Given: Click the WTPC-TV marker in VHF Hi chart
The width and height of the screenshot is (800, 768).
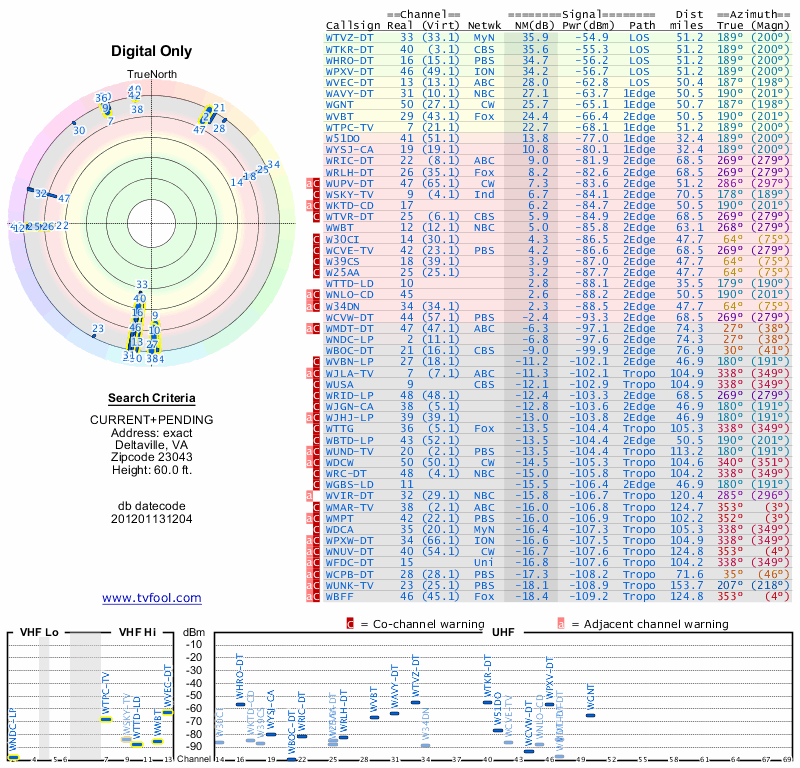Looking at the screenshot, I should coord(105,718).
